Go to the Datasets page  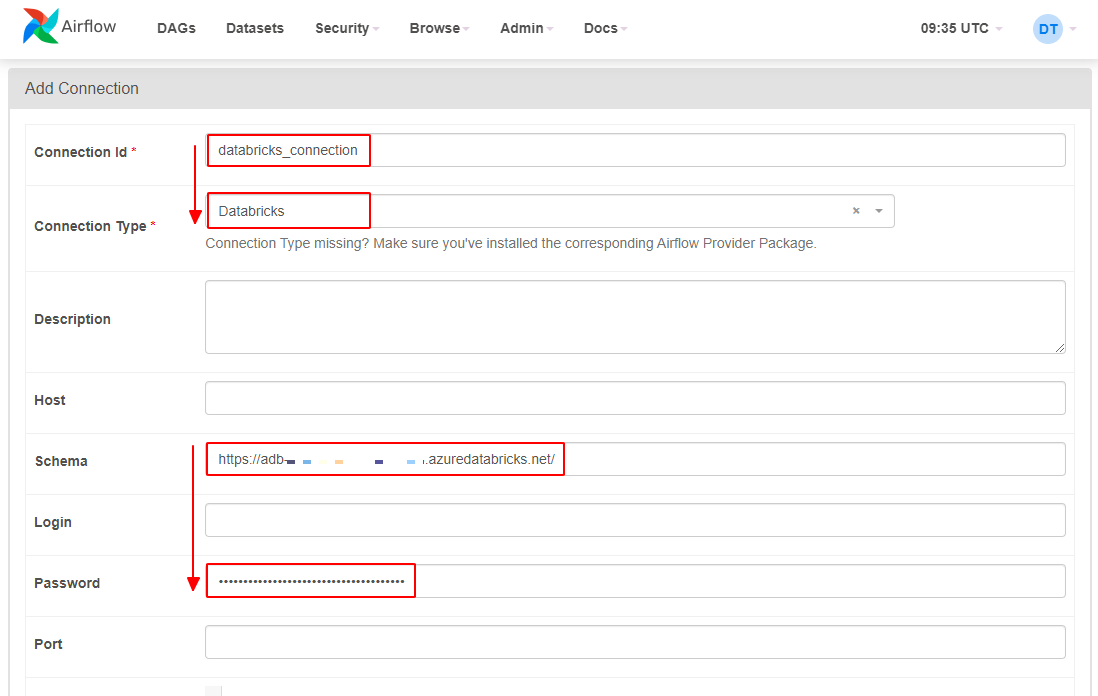[x=255, y=28]
